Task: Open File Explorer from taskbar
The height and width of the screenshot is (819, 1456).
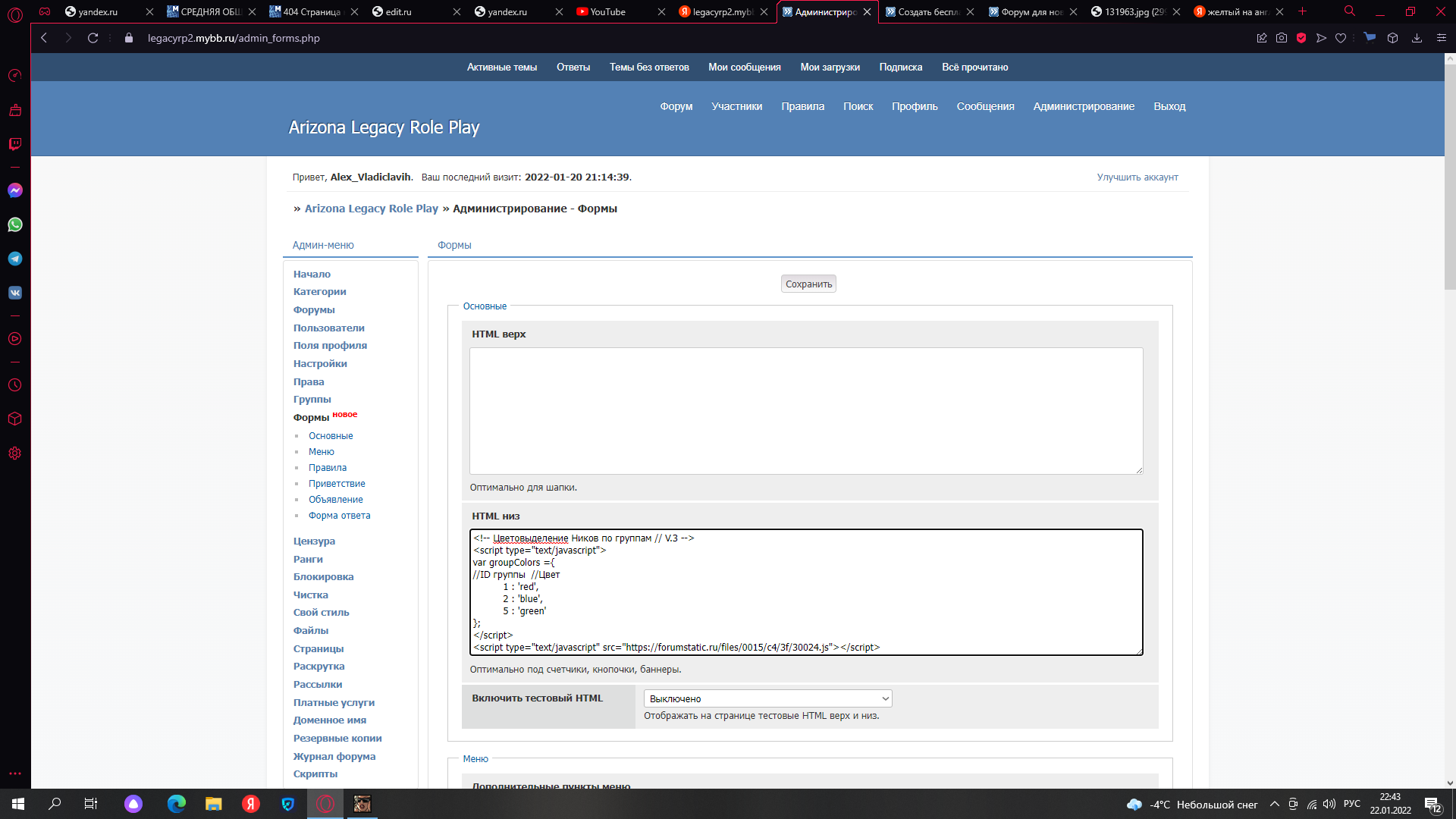Action: [213, 804]
